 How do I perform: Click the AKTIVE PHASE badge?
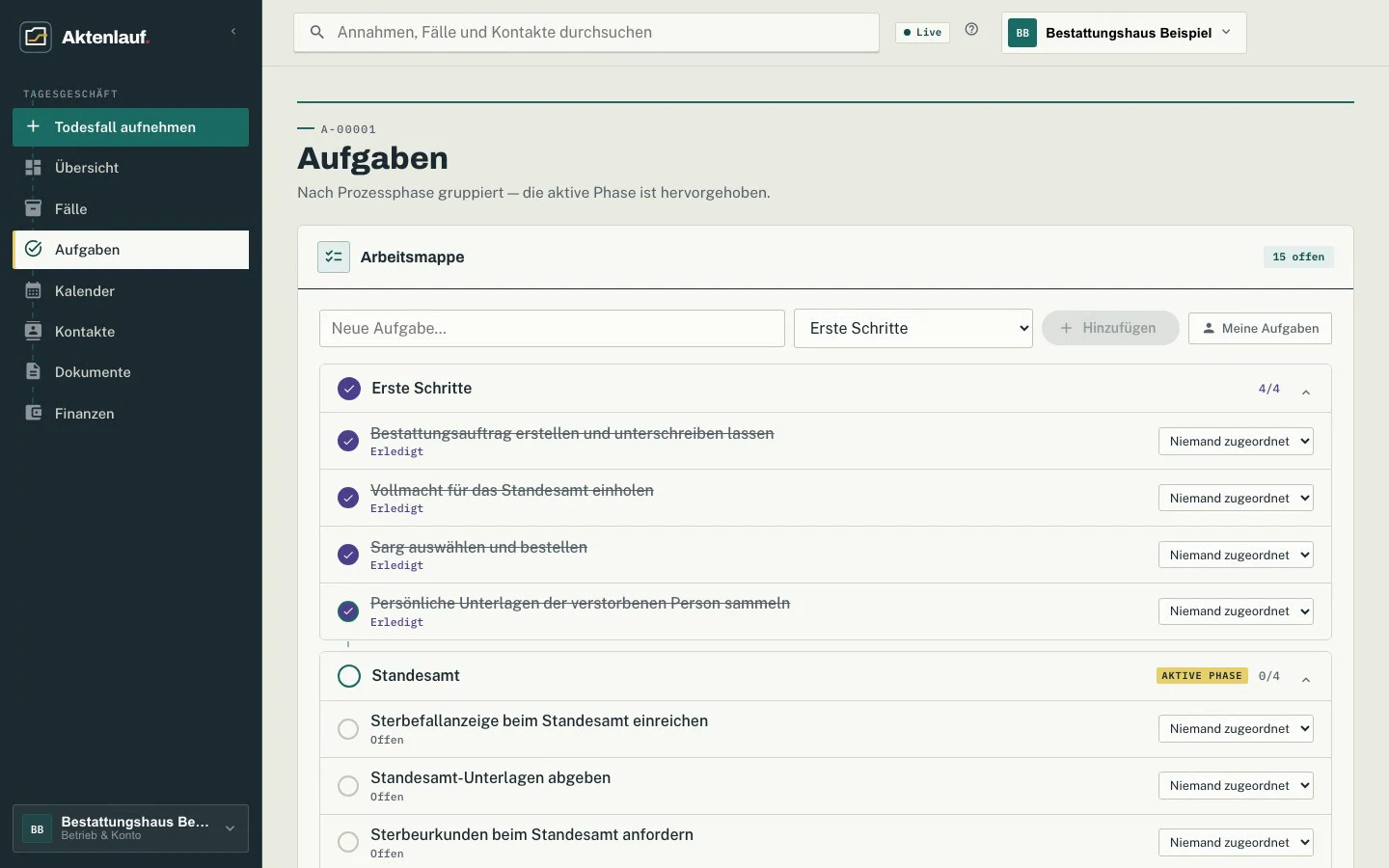1202,675
